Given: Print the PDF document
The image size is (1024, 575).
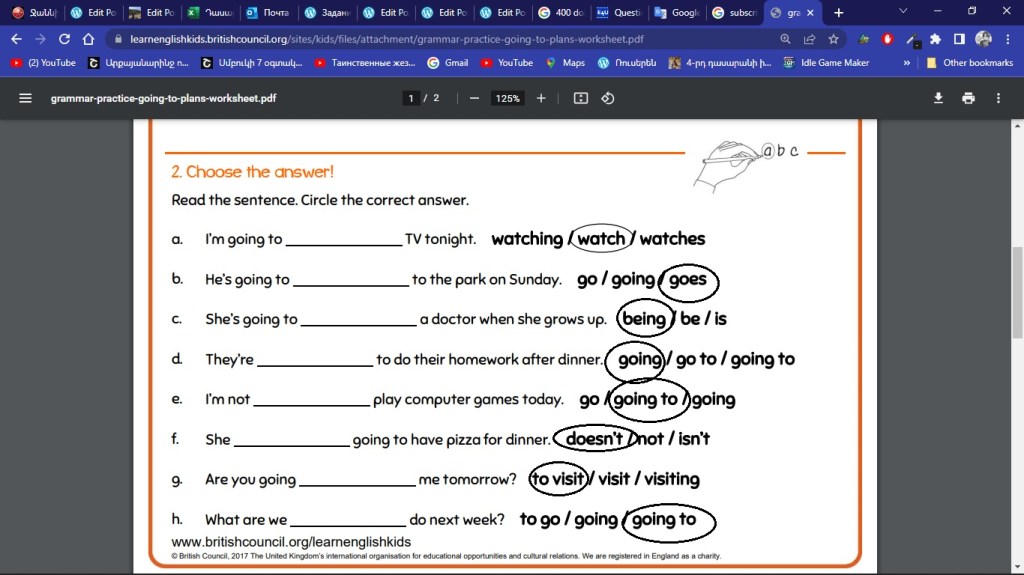Looking at the screenshot, I should point(968,98).
